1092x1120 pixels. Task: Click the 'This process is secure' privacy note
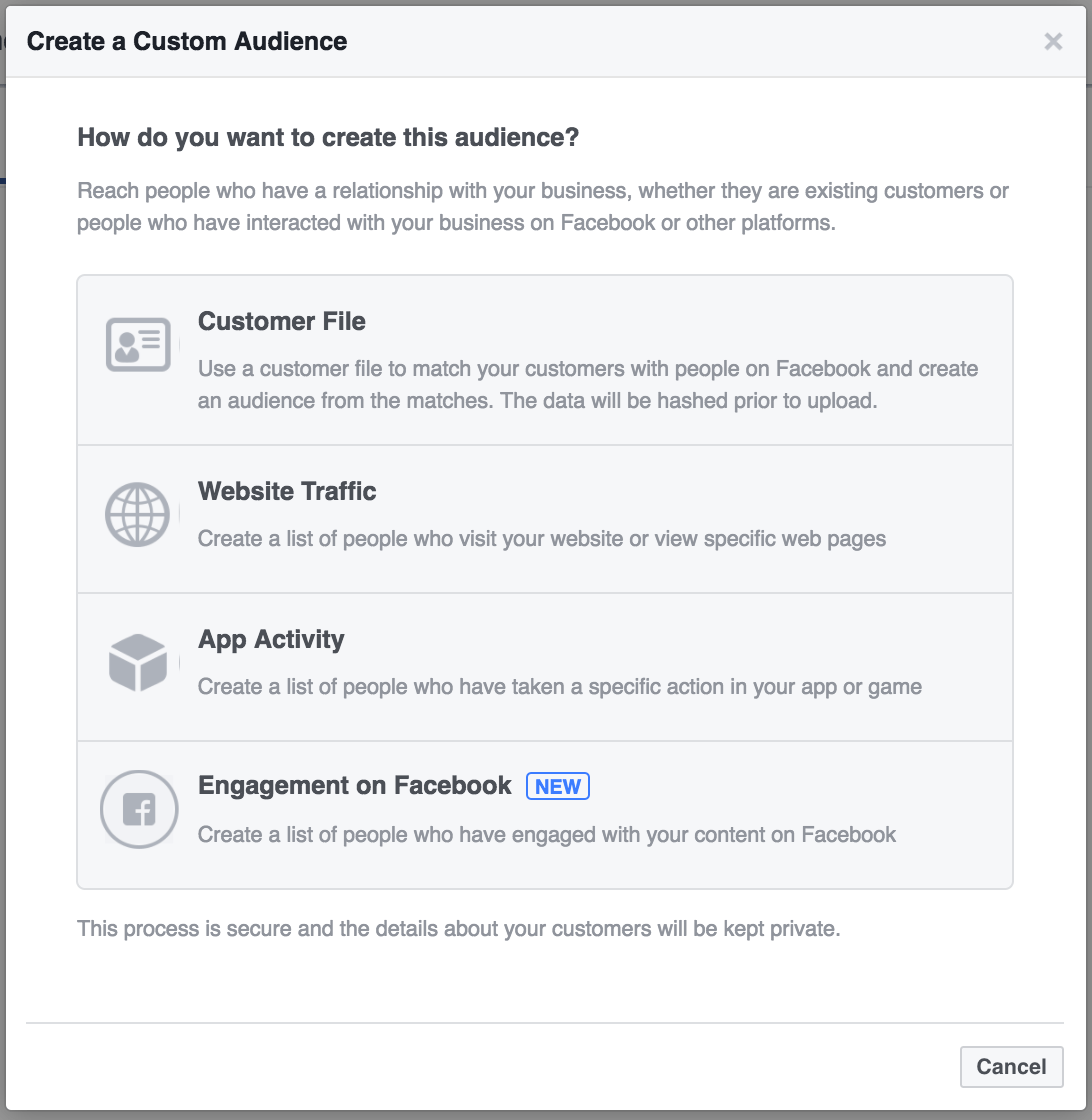[x=459, y=929]
